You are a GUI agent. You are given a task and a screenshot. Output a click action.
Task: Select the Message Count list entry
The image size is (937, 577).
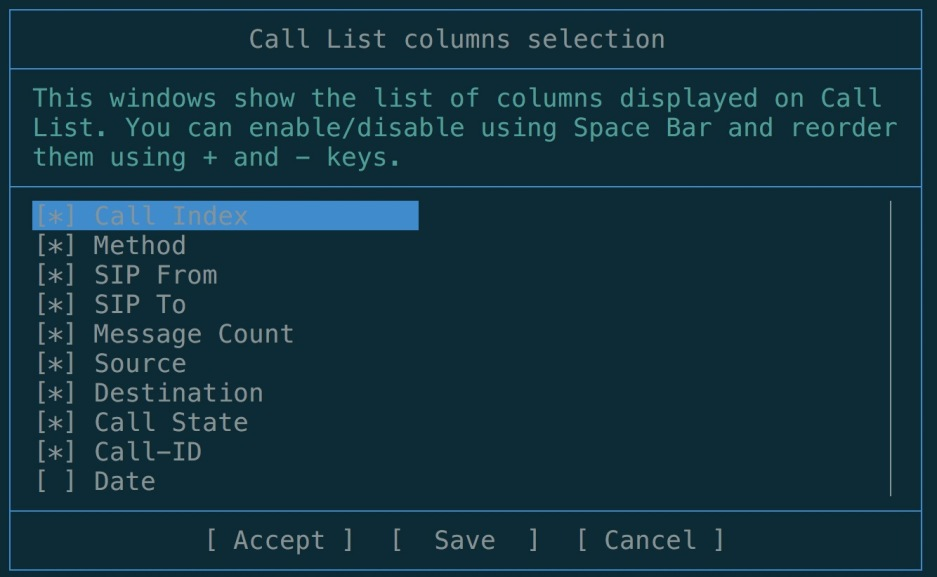click(193, 334)
